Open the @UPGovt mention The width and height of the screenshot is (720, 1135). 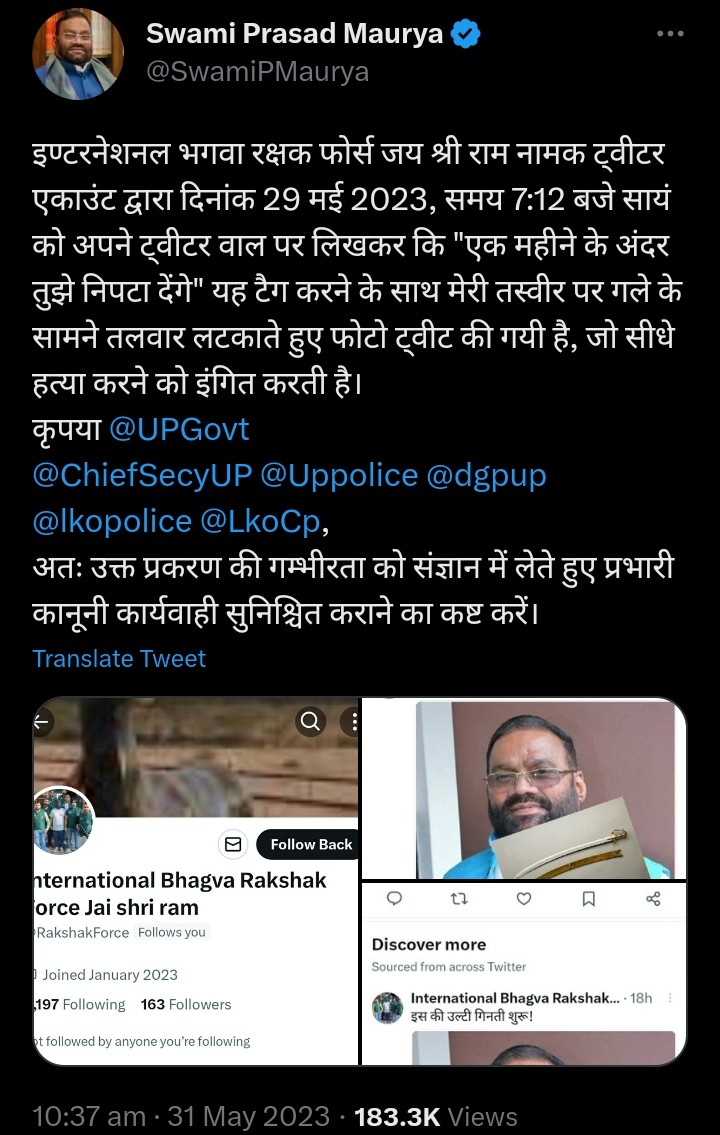coord(179,429)
